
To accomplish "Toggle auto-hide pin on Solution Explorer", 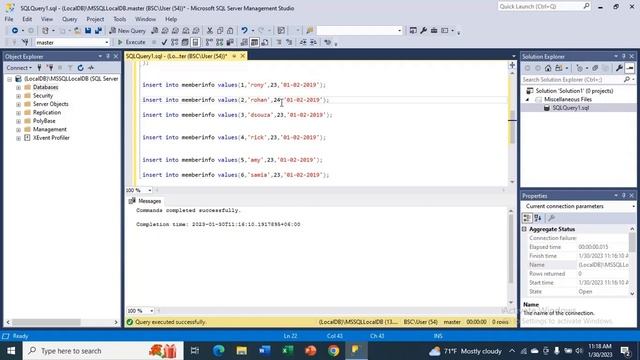I will tap(624, 56).
